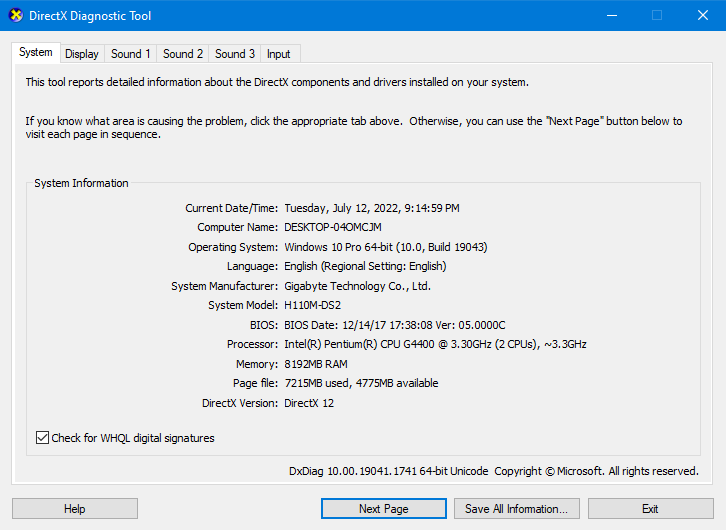Click the 8192MB RAM memory value
Image resolution: width=726 pixels, height=530 pixels.
(x=316, y=364)
